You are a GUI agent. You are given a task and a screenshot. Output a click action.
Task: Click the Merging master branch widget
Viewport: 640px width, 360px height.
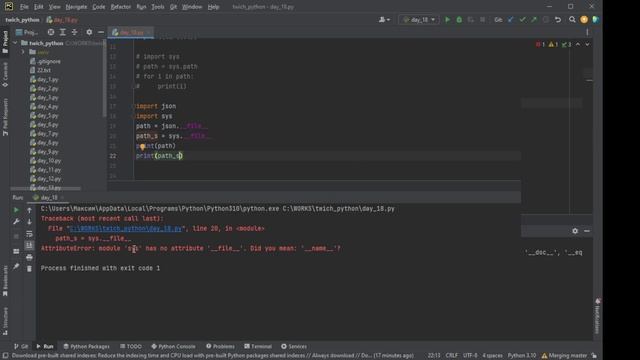click(564, 356)
